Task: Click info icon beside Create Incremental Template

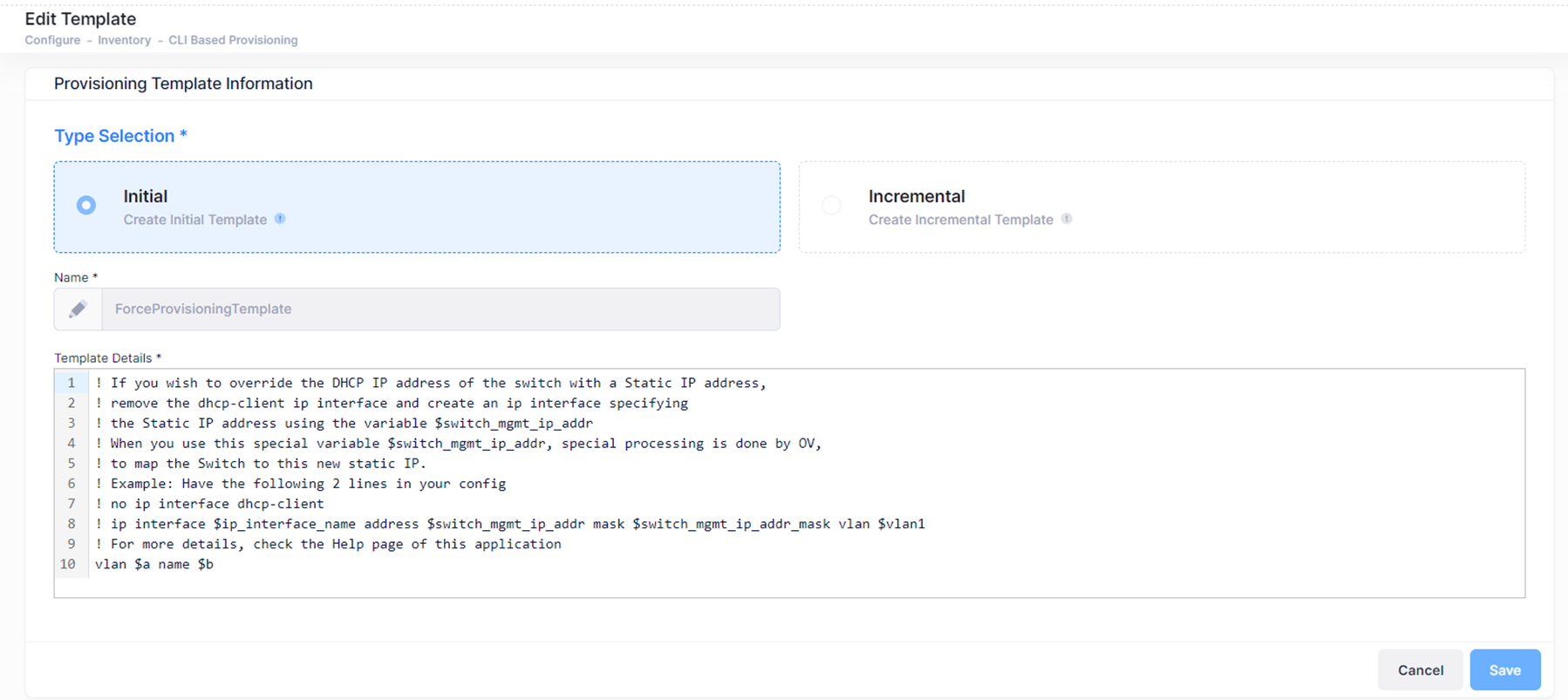Action: tap(1067, 219)
